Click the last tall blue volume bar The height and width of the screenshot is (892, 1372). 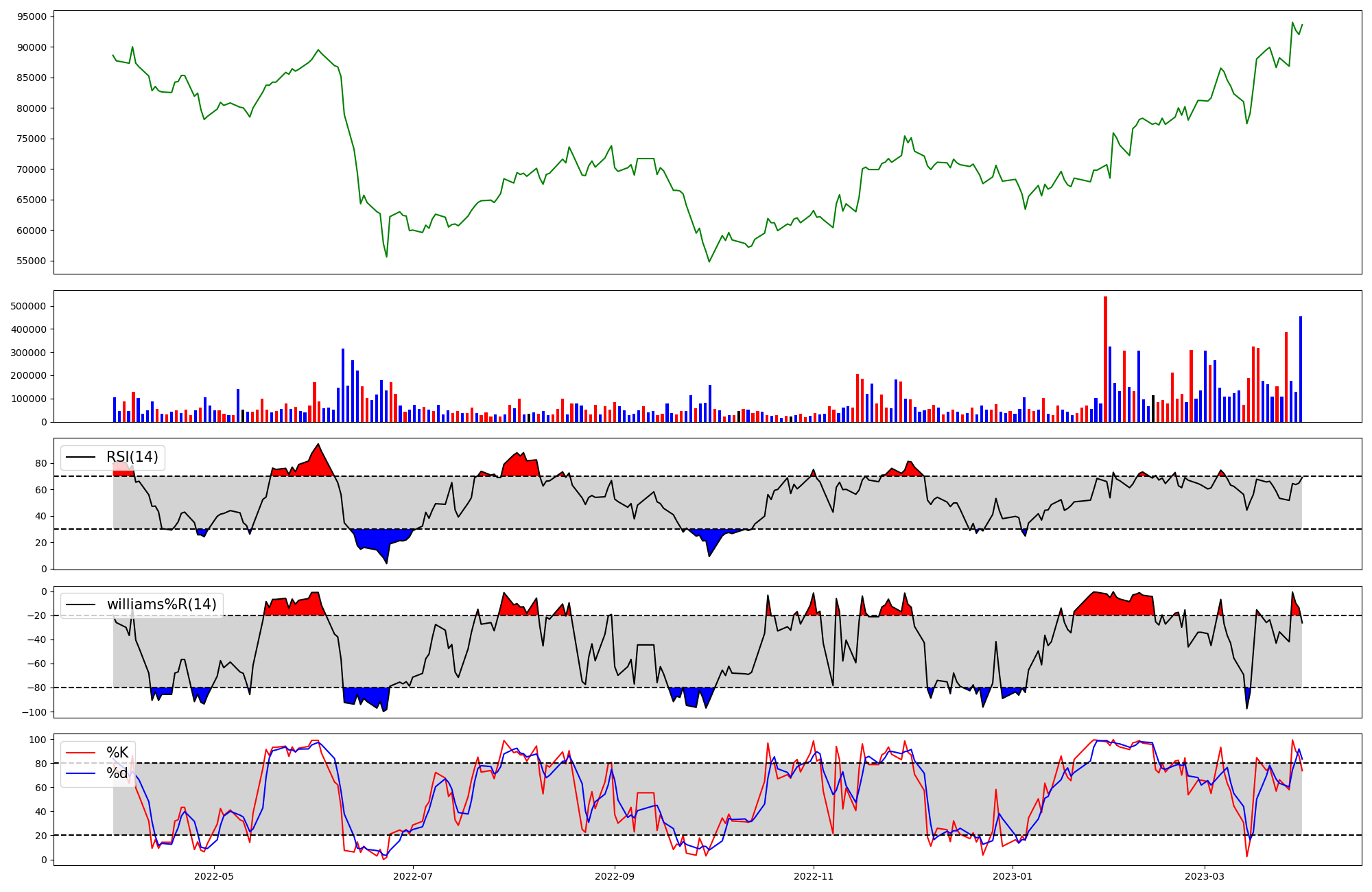click(x=1300, y=371)
